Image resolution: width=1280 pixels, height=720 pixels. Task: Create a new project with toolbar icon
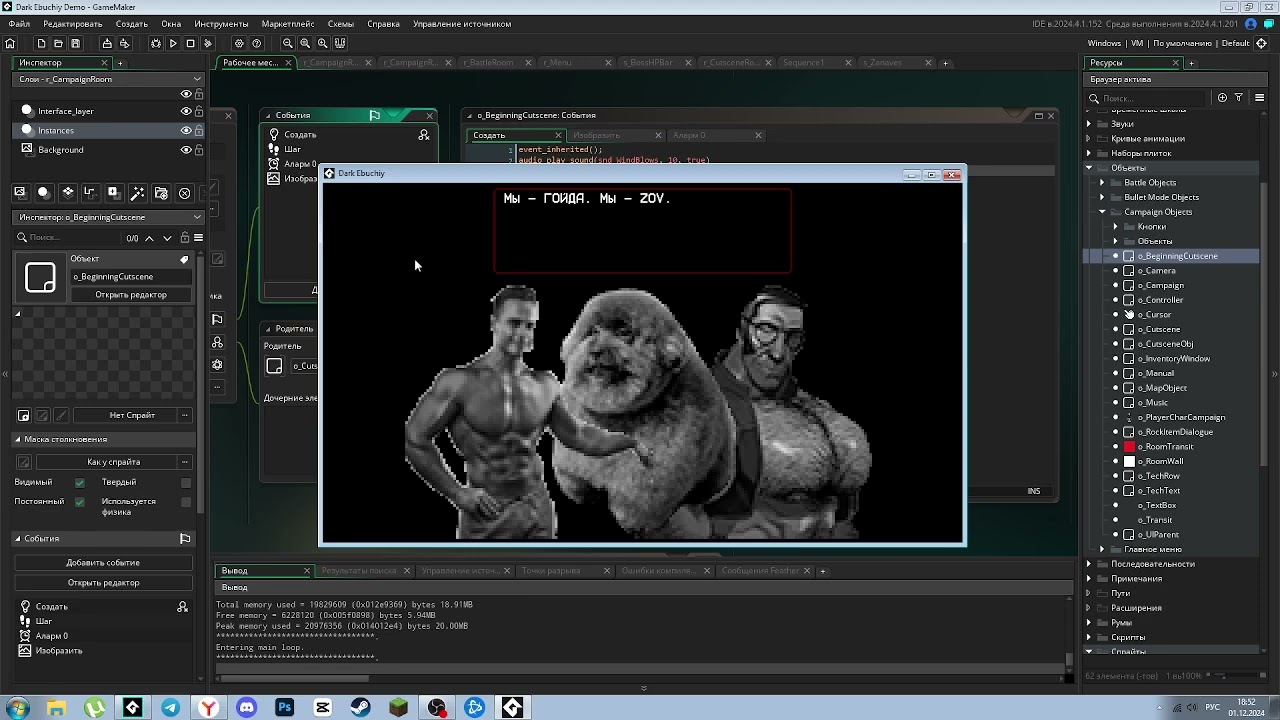click(x=41, y=43)
